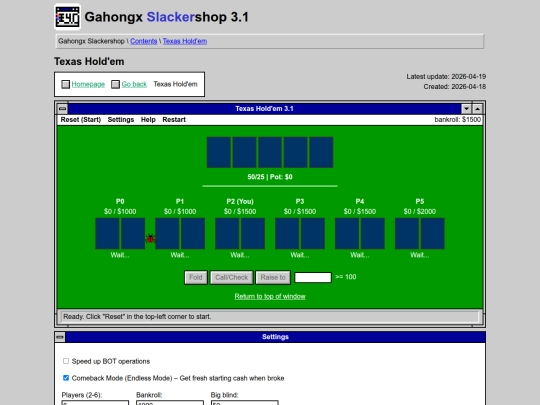Click Return to top of window link
Screen dimensions: 540x405
tap(270, 297)
